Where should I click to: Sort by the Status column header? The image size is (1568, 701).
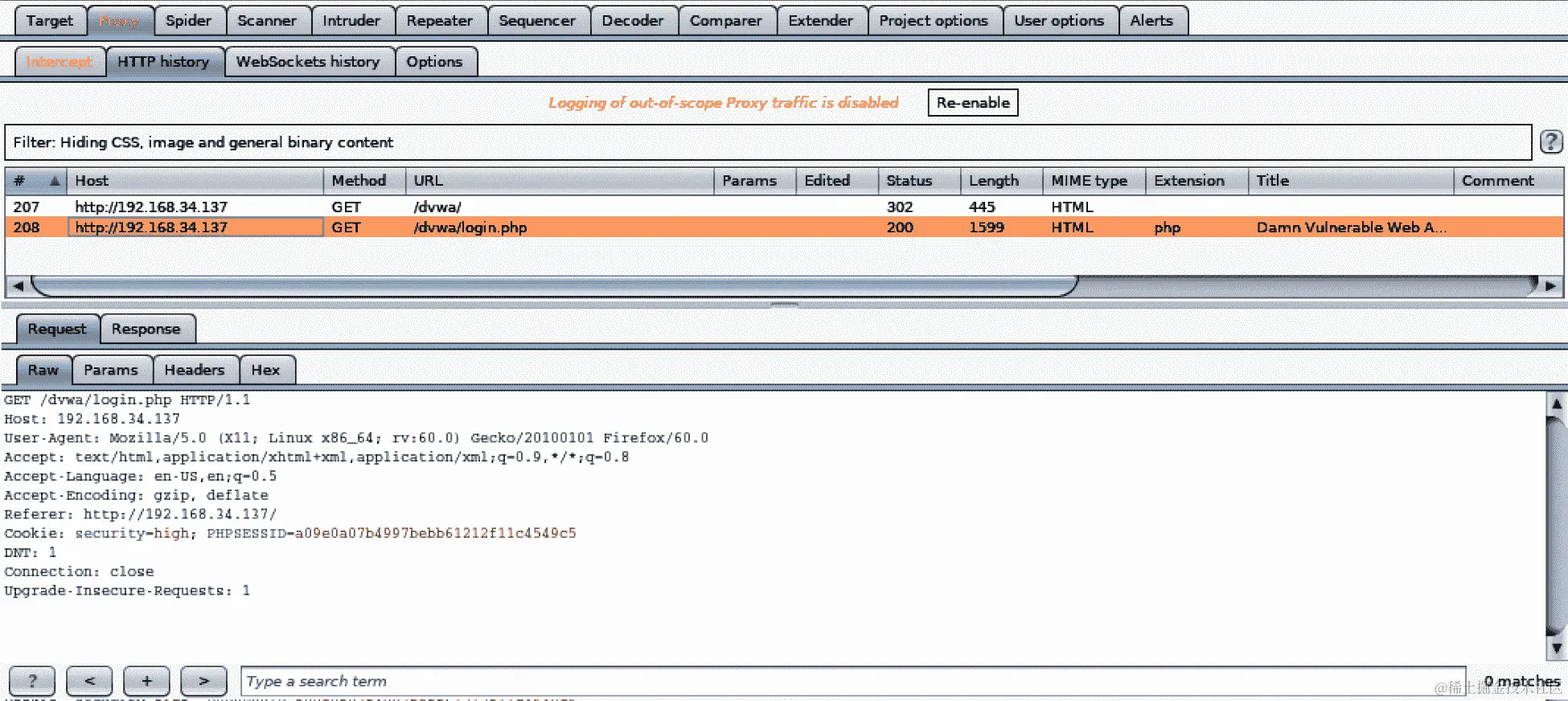(919, 181)
